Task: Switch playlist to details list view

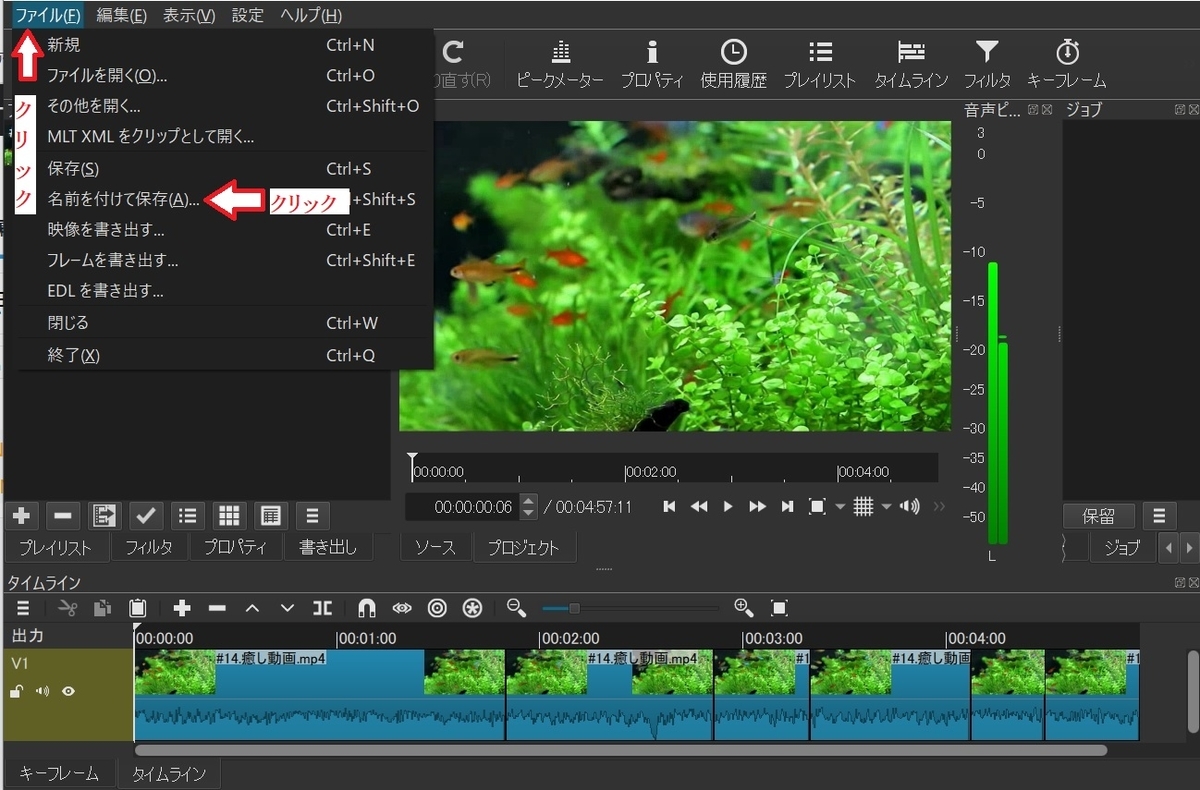Action: [187, 516]
